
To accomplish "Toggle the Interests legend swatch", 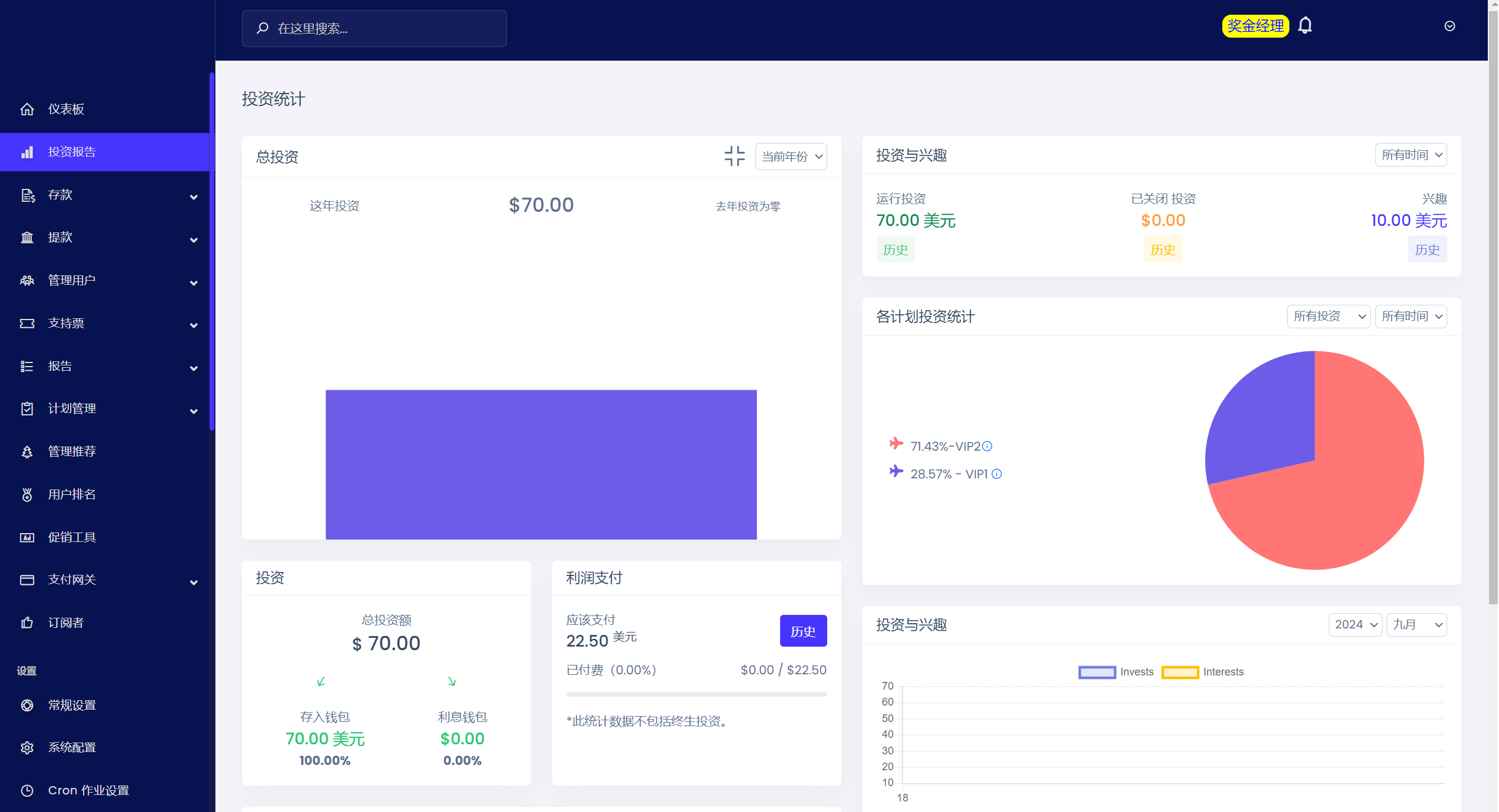I will point(1180,672).
